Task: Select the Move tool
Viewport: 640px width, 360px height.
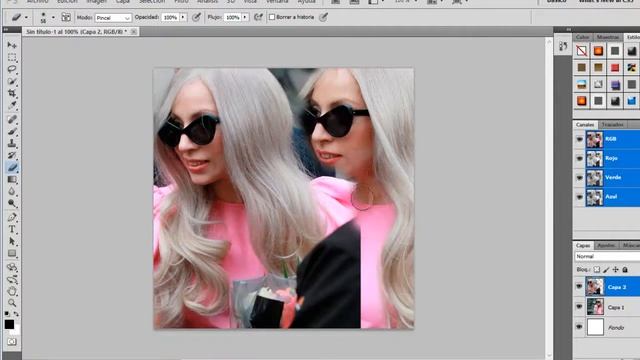Action: click(x=12, y=45)
